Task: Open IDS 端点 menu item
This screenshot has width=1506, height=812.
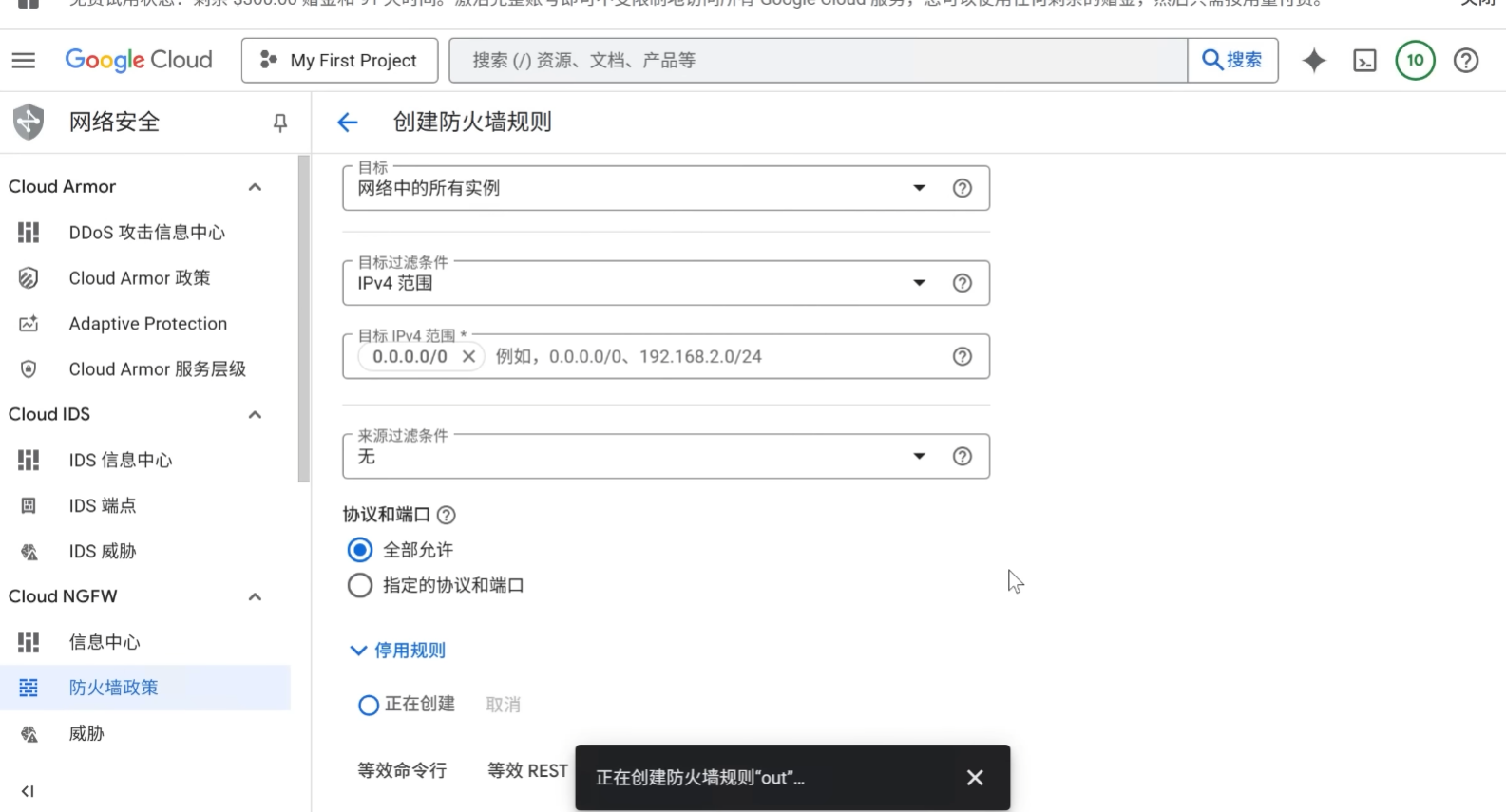Action: click(x=145, y=506)
